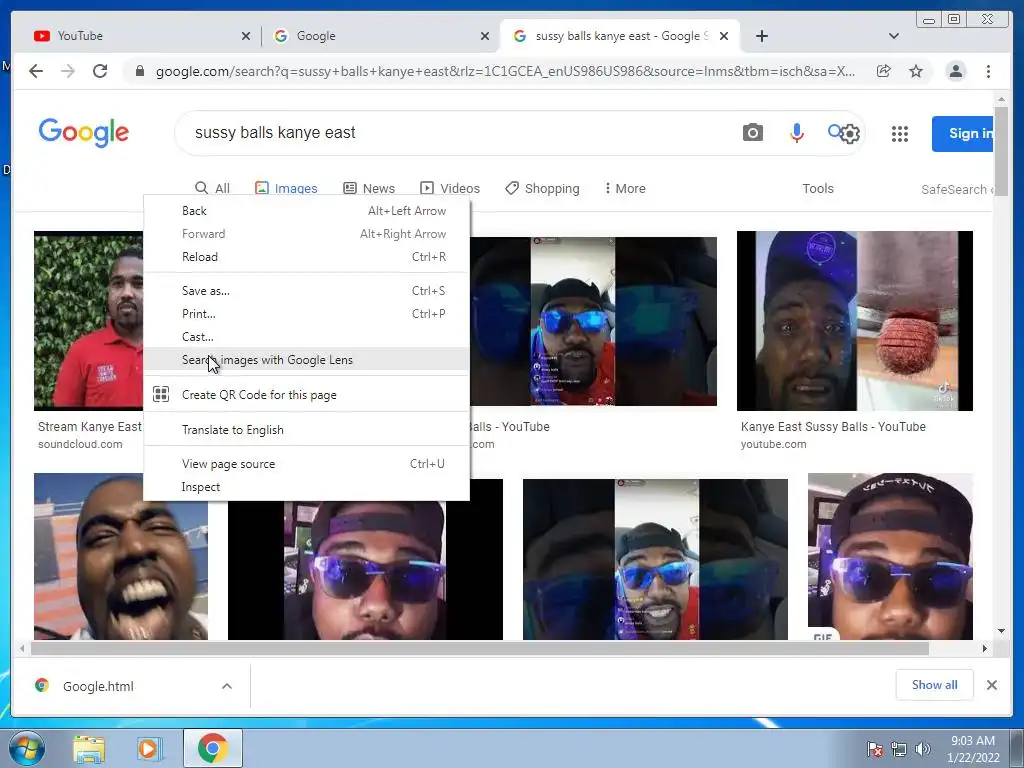Click the Google logo
This screenshot has height=768, width=1024.
(x=84, y=133)
